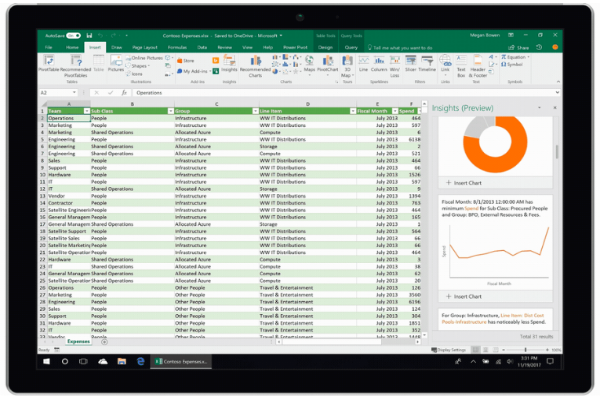
Task: Click Insert Chart under the donut chart
Action: (464, 183)
